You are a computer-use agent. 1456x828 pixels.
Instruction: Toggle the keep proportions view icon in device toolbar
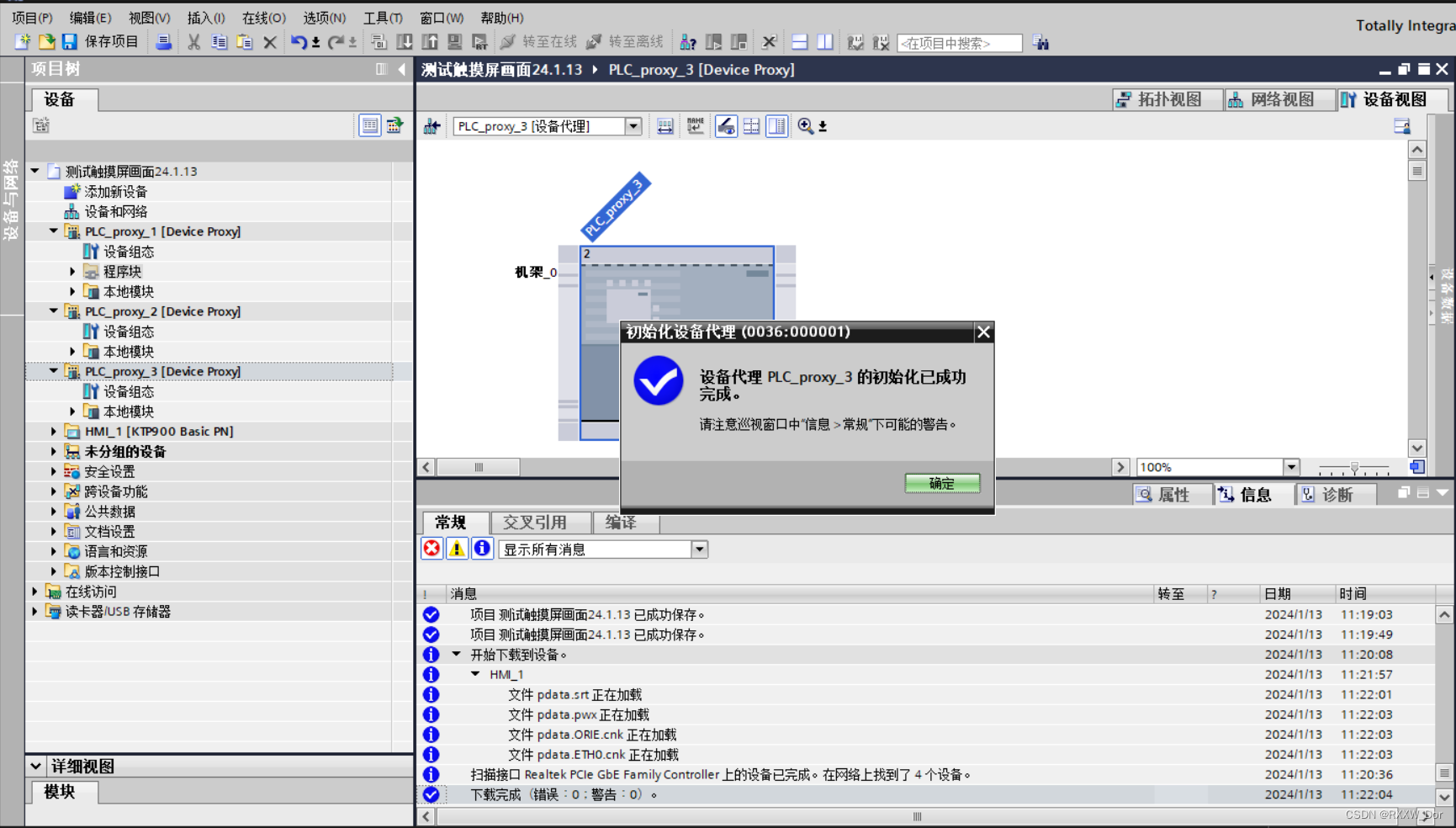point(777,126)
